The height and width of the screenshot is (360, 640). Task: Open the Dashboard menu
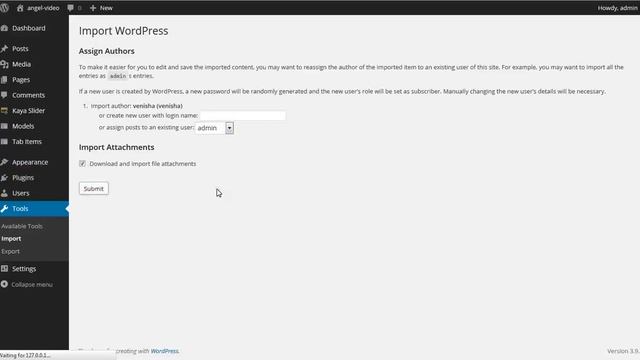[29, 28]
